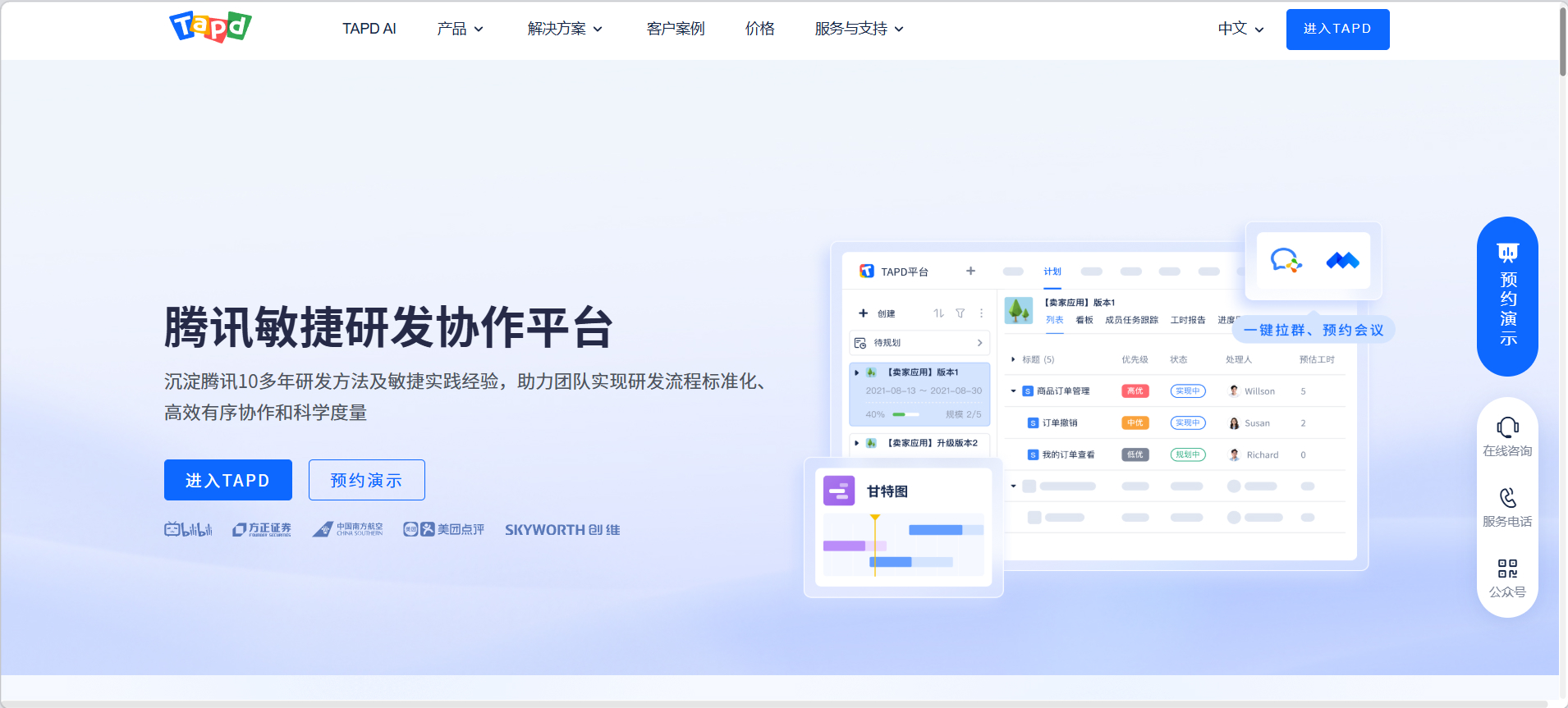Screen dimensions: 1568x708
Task: Expand the 标题 (5) column triangle
Action: (x=1013, y=359)
